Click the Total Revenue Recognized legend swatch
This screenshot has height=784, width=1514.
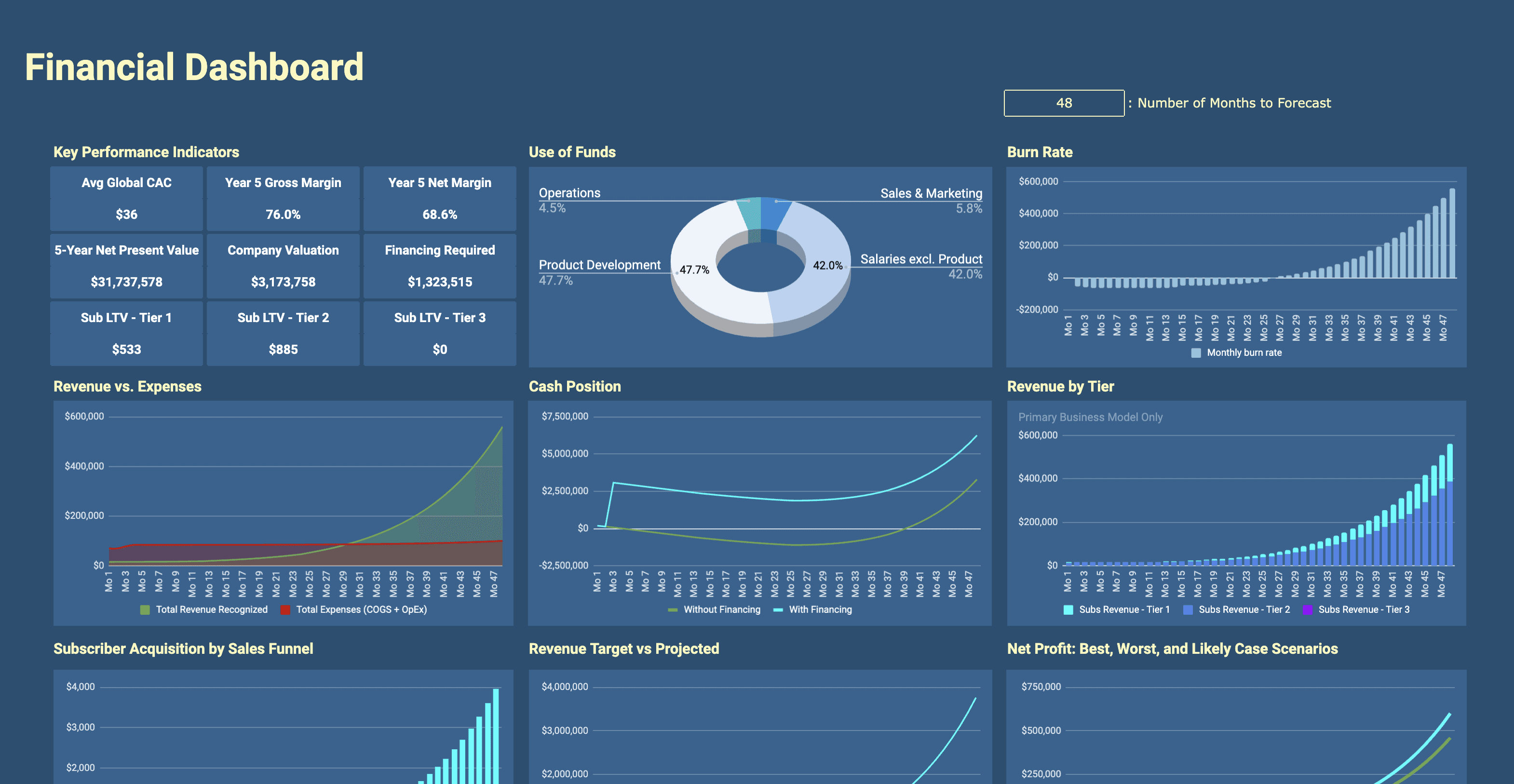[145, 610]
